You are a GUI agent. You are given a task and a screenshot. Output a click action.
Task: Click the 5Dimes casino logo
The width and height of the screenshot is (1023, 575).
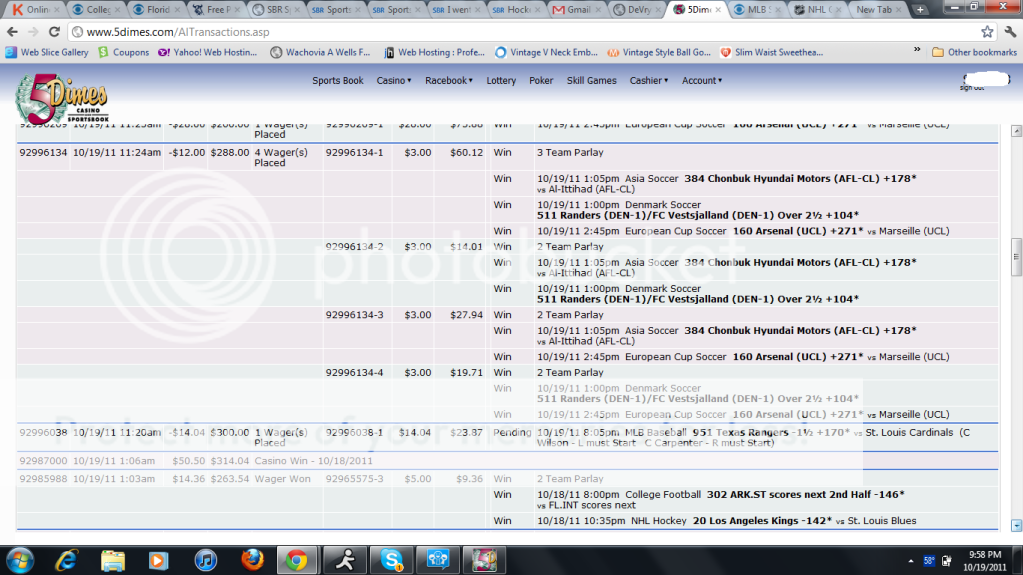(60, 100)
